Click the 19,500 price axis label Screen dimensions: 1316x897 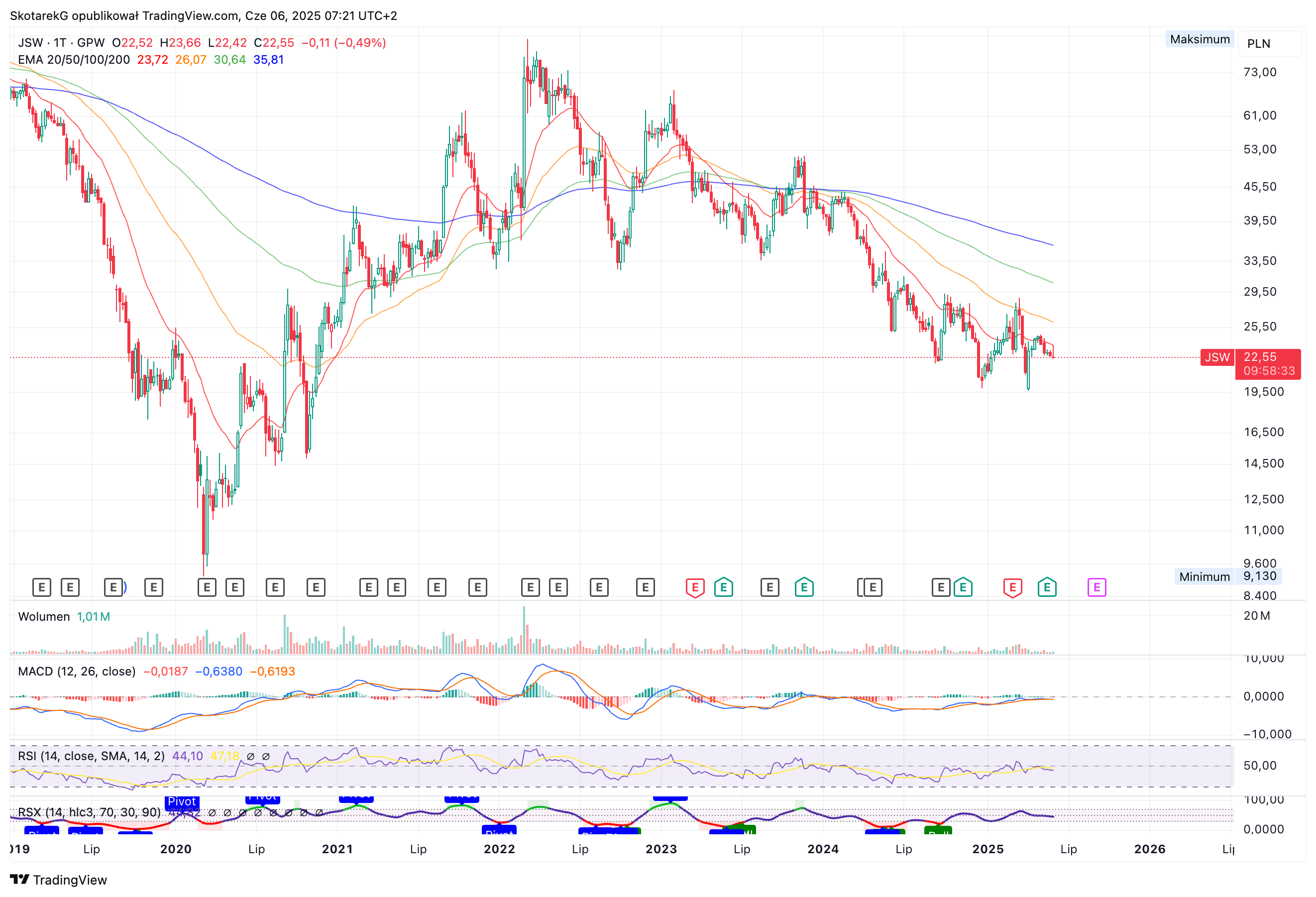point(1263,391)
